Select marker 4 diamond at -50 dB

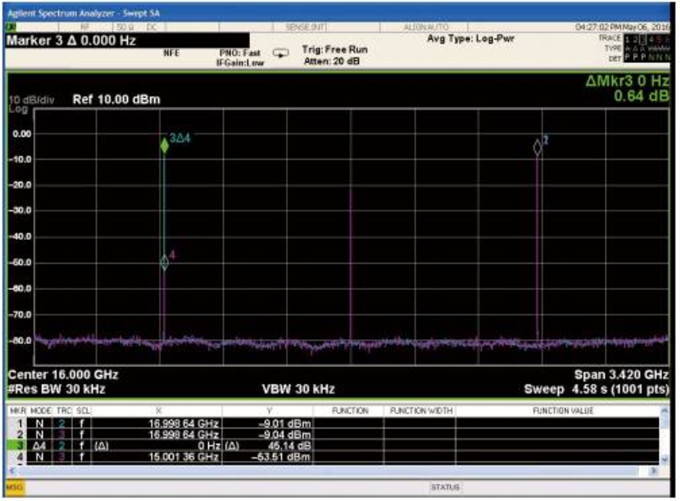coord(164,262)
